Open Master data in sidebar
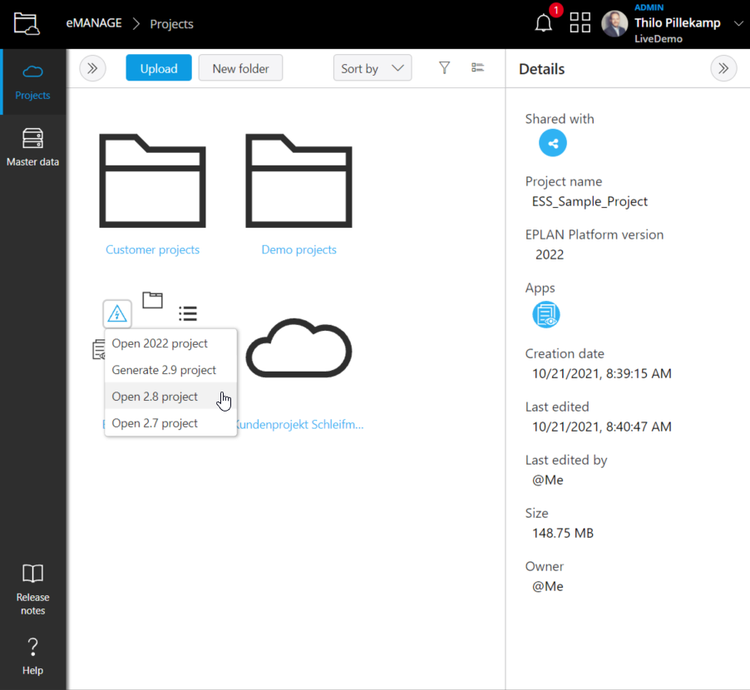The height and width of the screenshot is (690, 750). [x=33, y=147]
